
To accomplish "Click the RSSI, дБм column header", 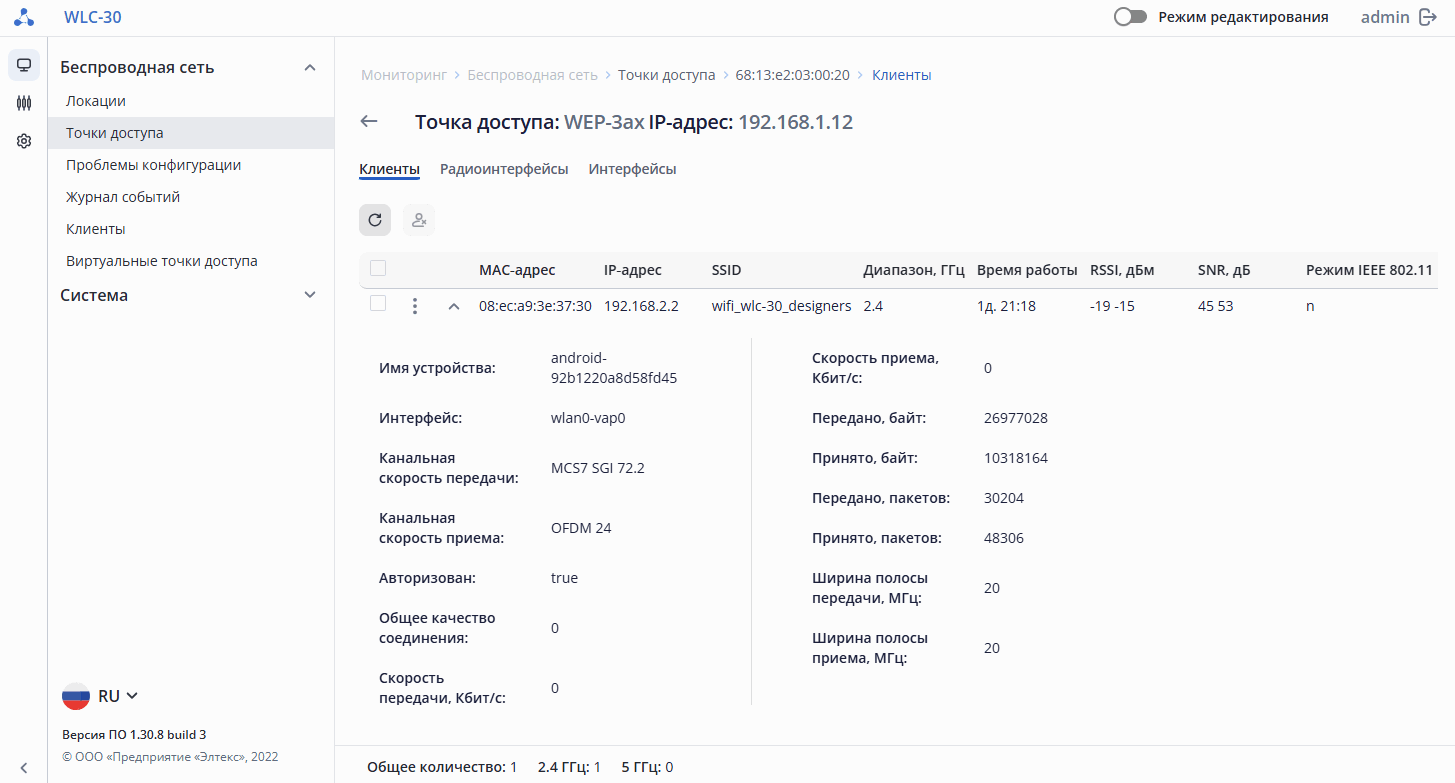I will point(1122,270).
